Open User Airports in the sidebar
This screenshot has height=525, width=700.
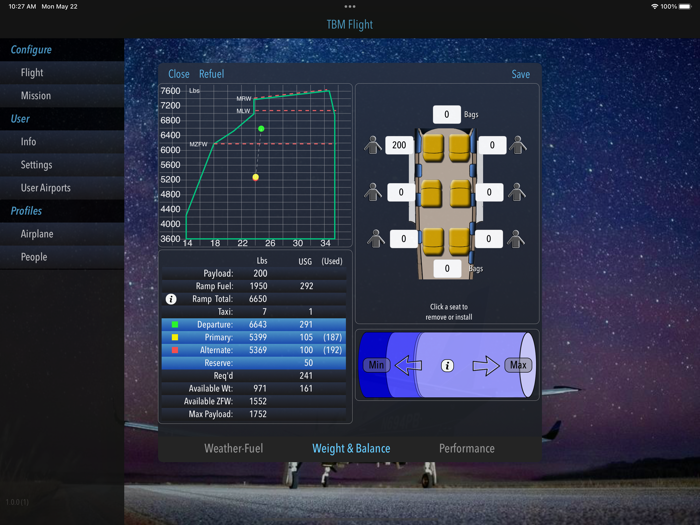[62, 188]
